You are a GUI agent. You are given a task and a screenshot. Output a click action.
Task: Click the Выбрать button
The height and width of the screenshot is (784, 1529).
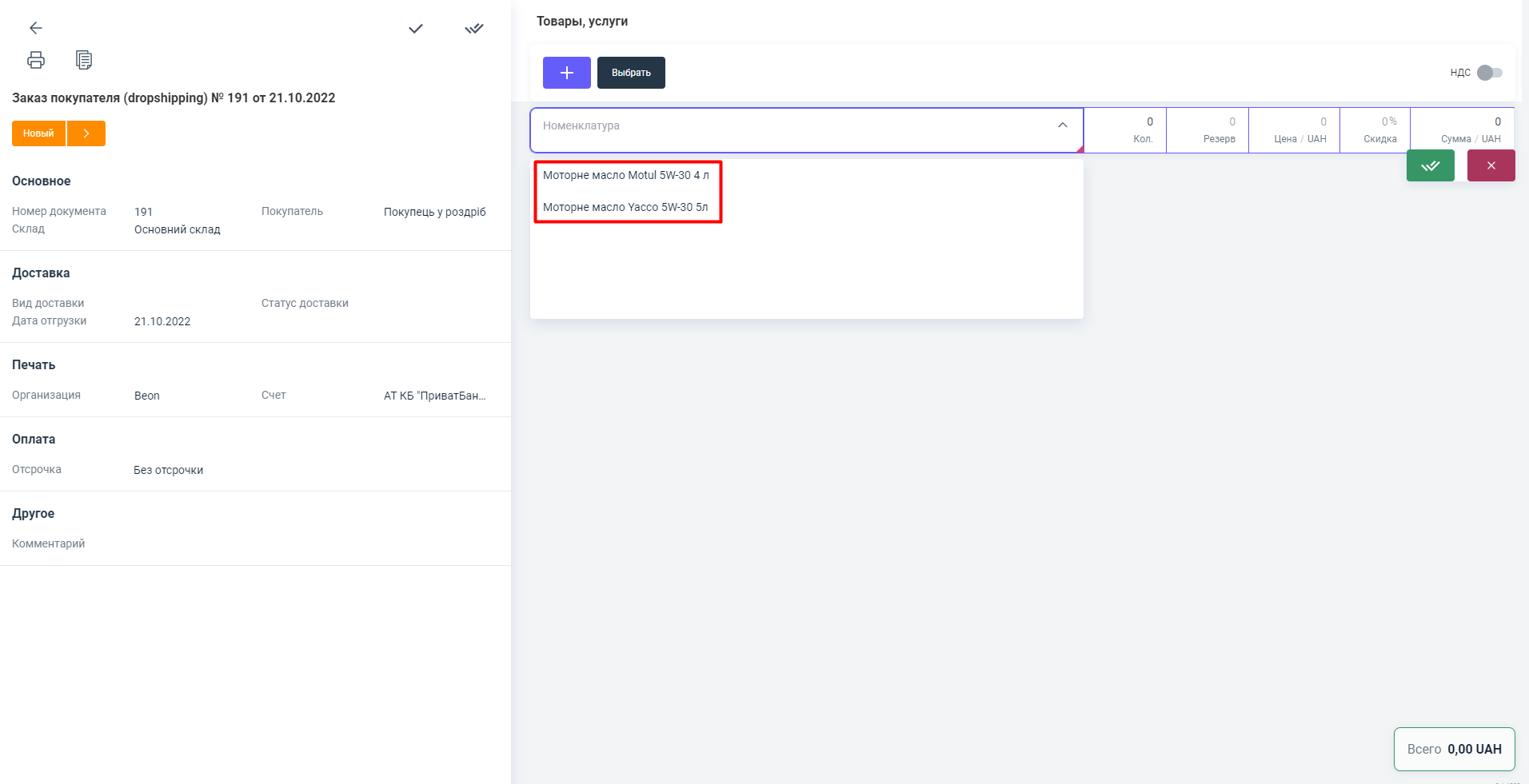(x=631, y=73)
